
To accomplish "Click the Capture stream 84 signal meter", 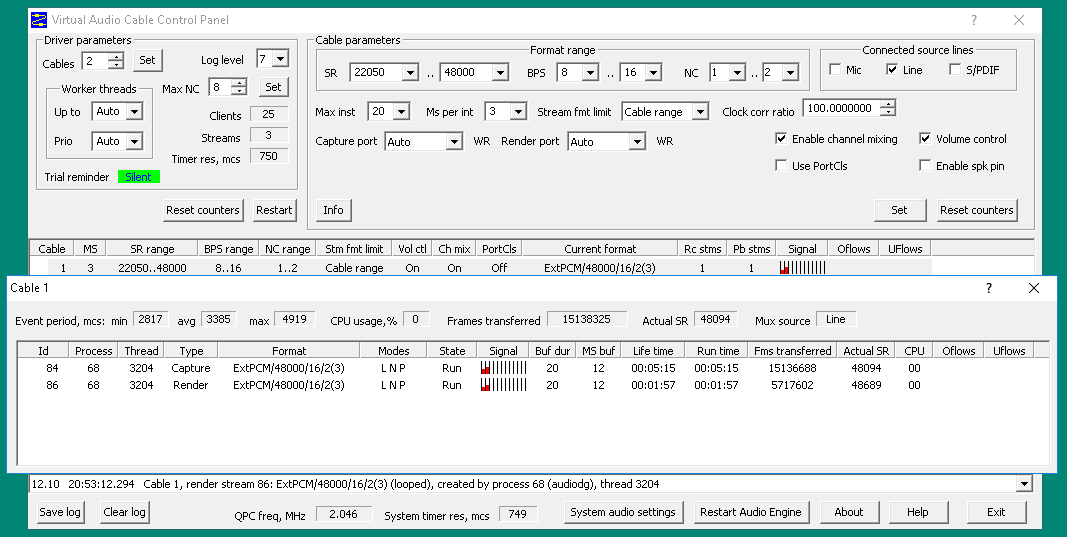I will 504,368.
